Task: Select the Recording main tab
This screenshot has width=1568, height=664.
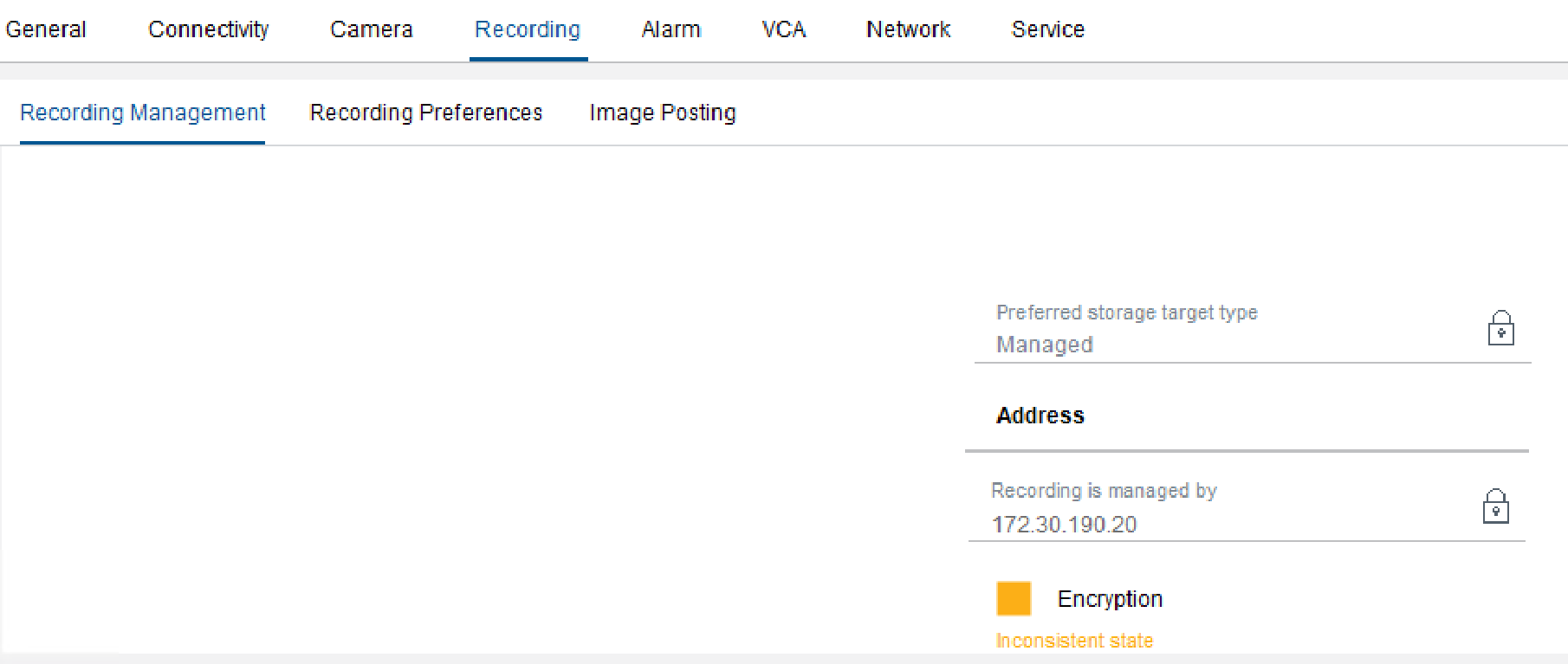Action: tap(528, 29)
